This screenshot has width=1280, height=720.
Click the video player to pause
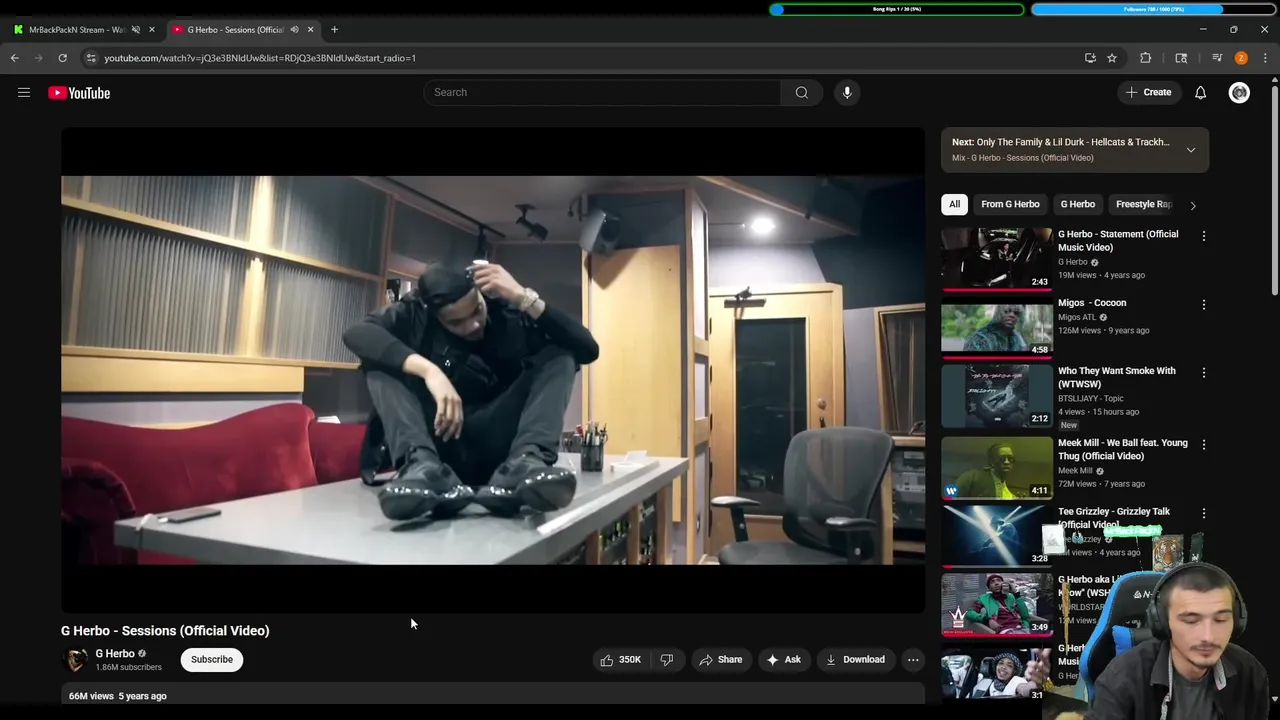(493, 370)
